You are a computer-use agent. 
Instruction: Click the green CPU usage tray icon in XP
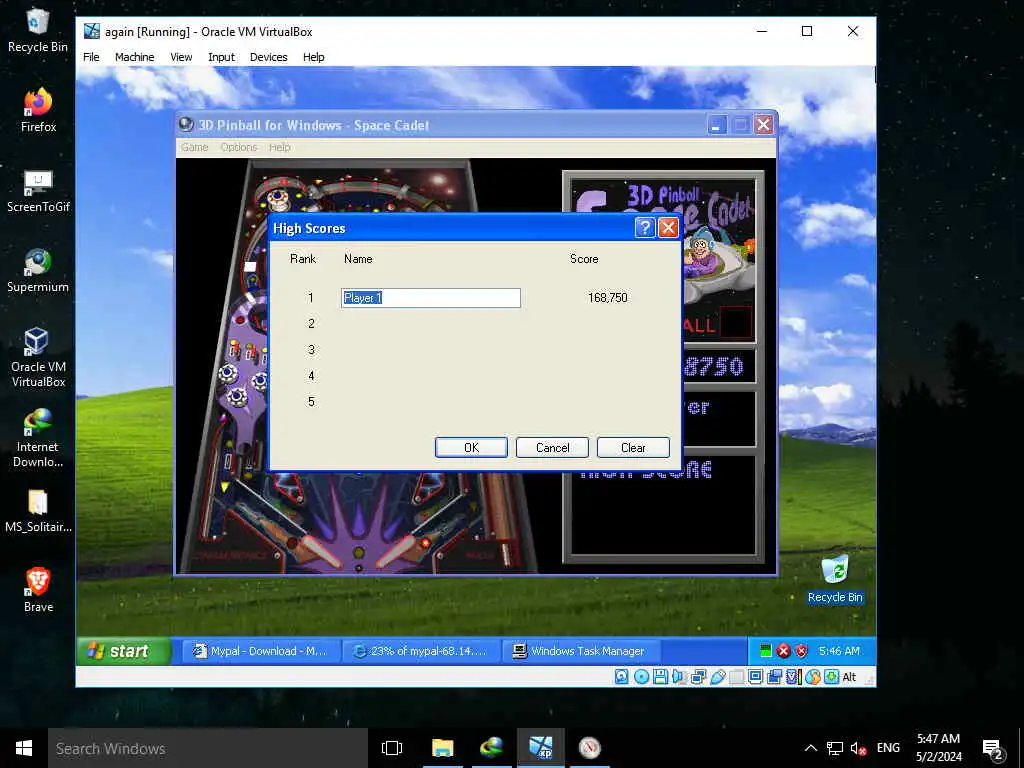click(x=766, y=650)
